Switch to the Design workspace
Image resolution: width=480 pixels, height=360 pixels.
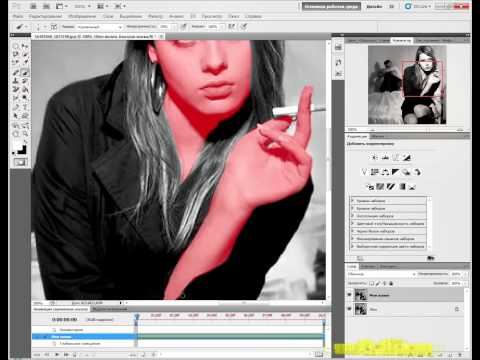pos(374,6)
